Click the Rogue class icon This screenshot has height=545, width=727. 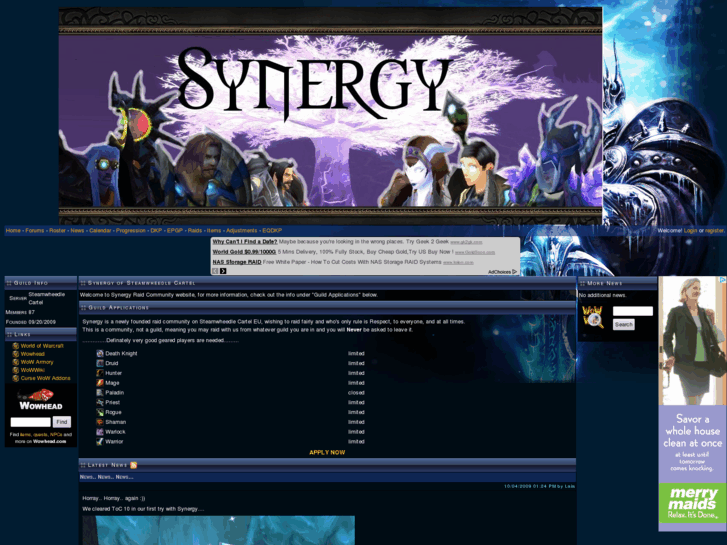(x=100, y=412)
